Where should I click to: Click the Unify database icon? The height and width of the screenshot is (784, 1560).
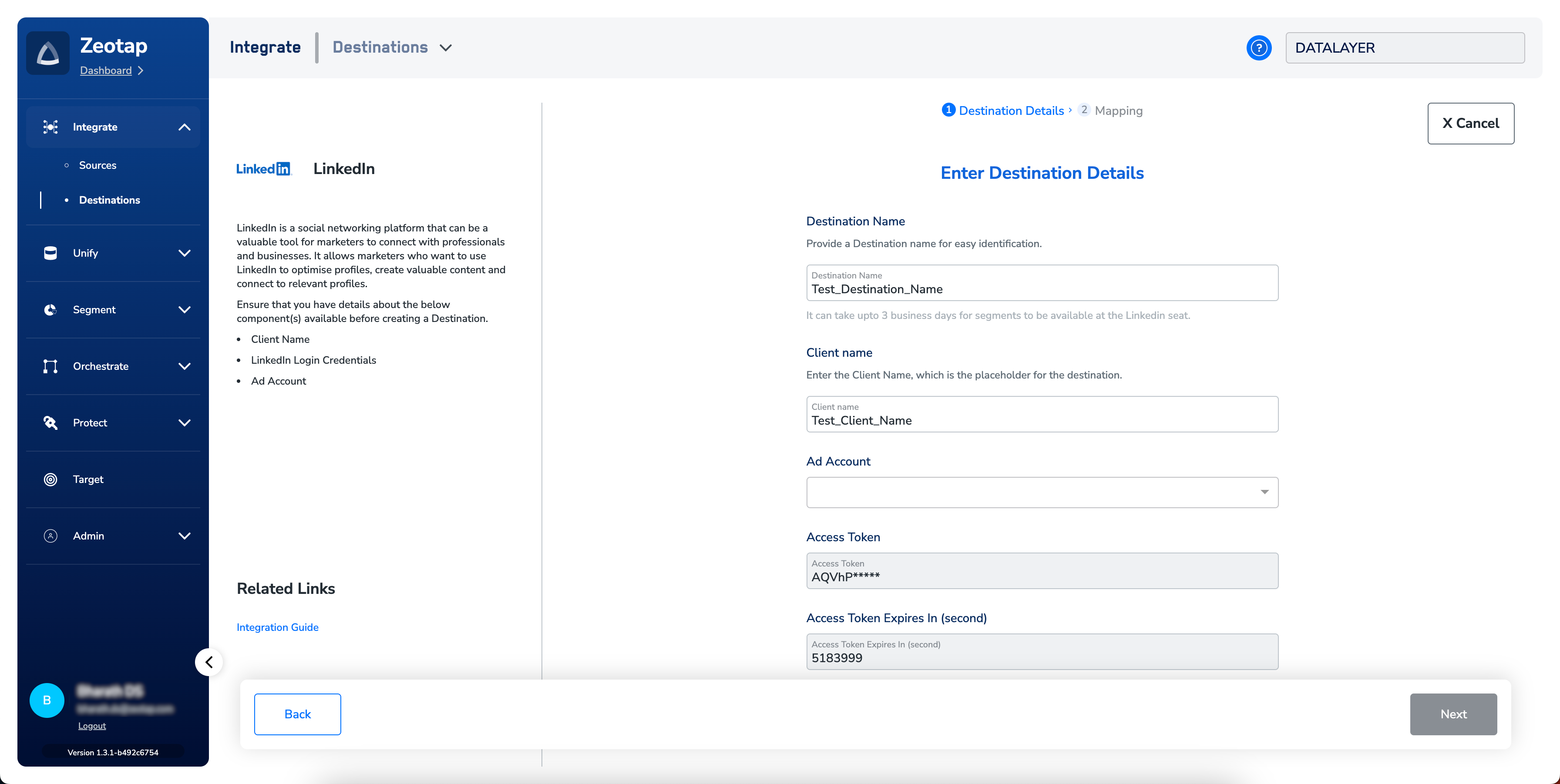50,253
